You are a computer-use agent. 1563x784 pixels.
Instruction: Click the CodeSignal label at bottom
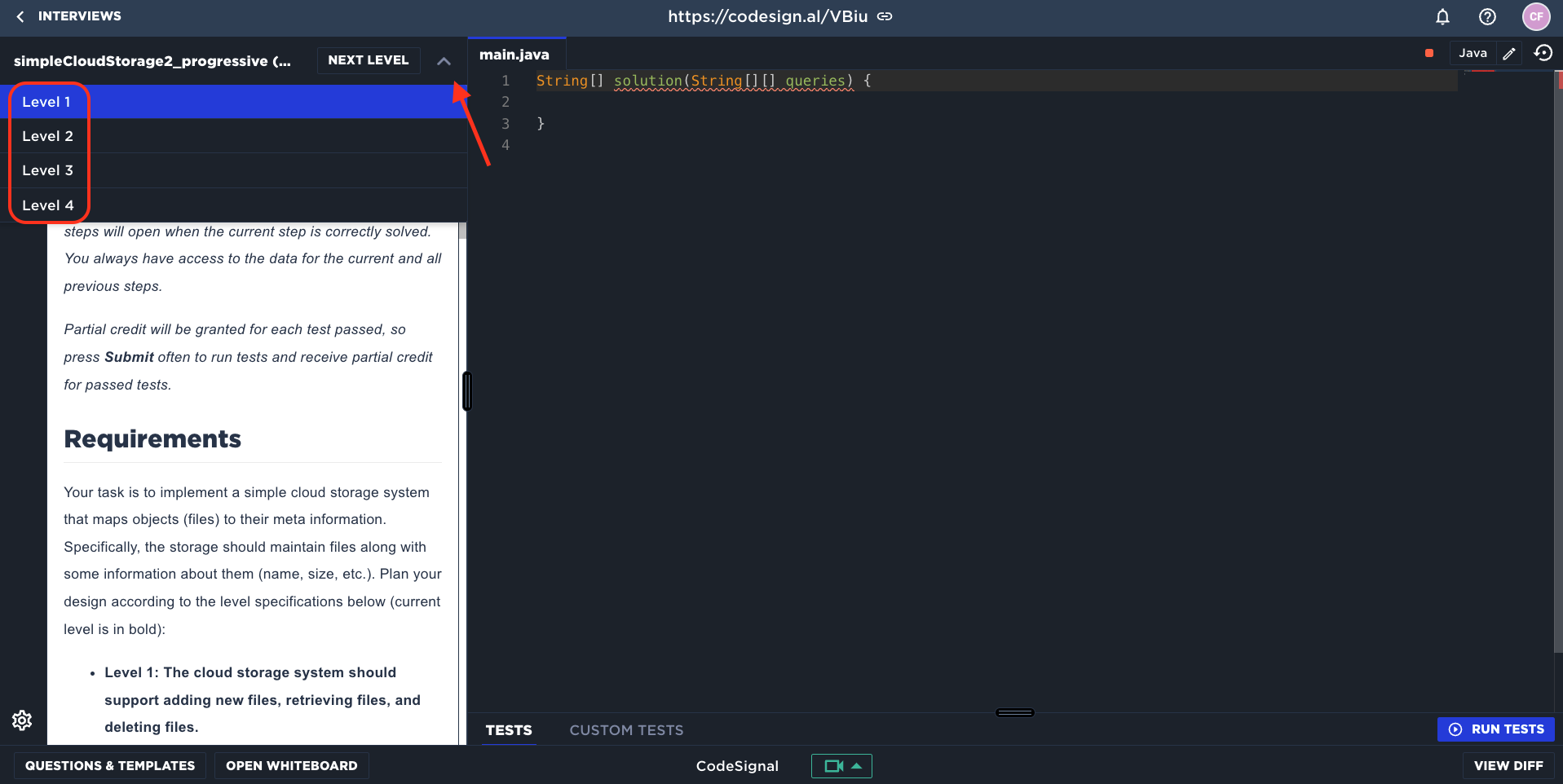pos(737,766)
